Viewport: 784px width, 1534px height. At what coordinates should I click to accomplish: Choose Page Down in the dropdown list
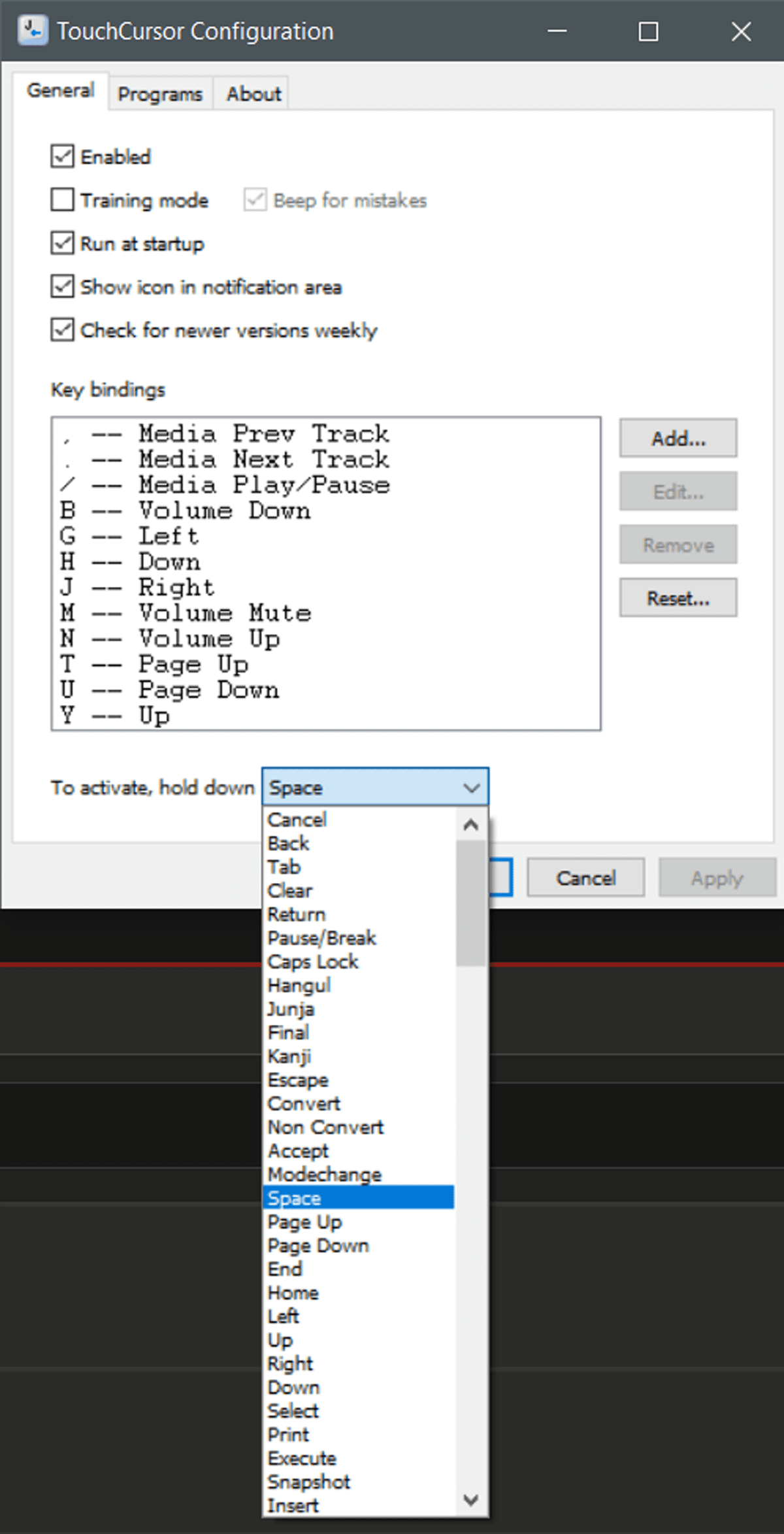[359, 1245]
